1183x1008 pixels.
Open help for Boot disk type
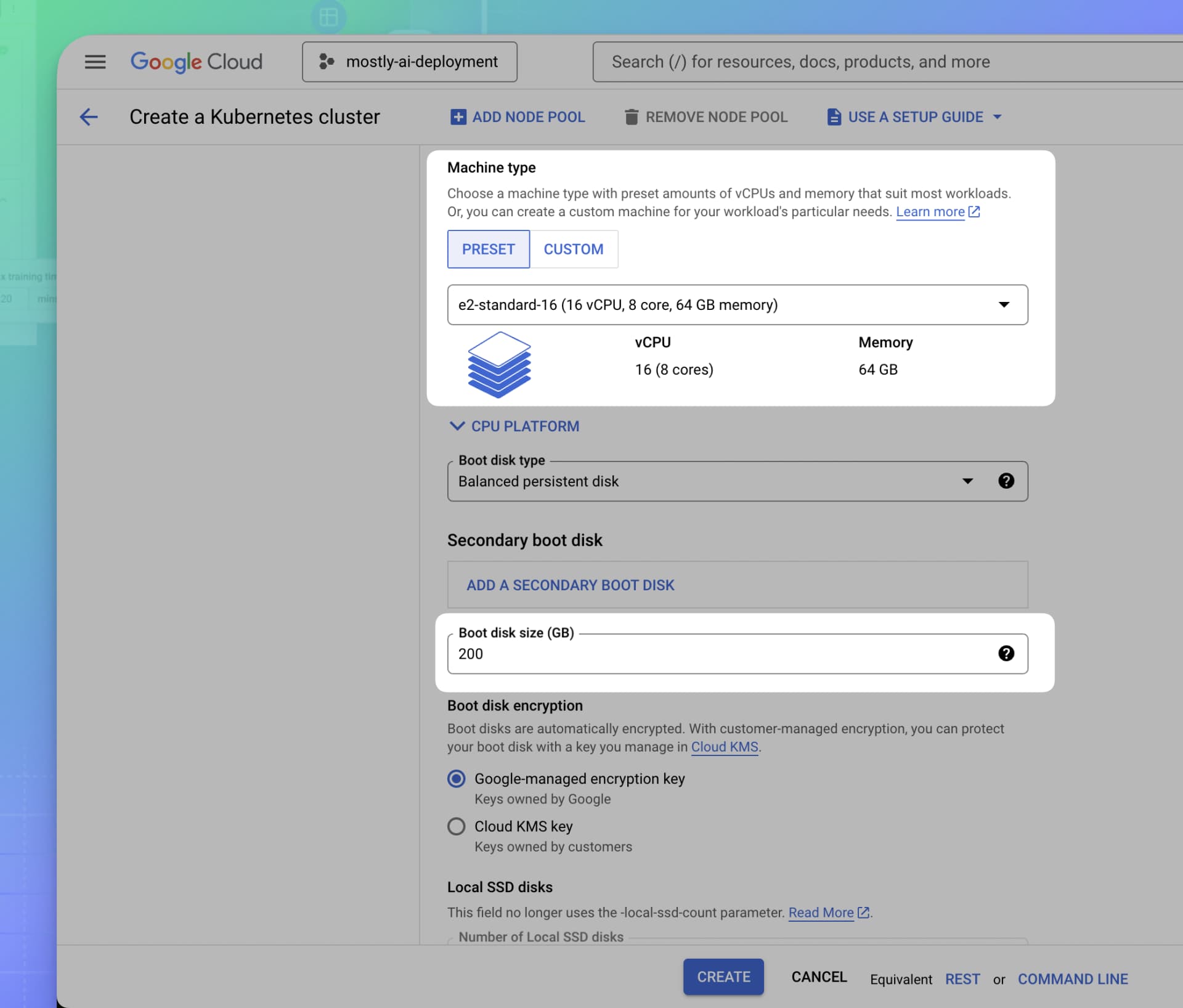(1006, 481)
